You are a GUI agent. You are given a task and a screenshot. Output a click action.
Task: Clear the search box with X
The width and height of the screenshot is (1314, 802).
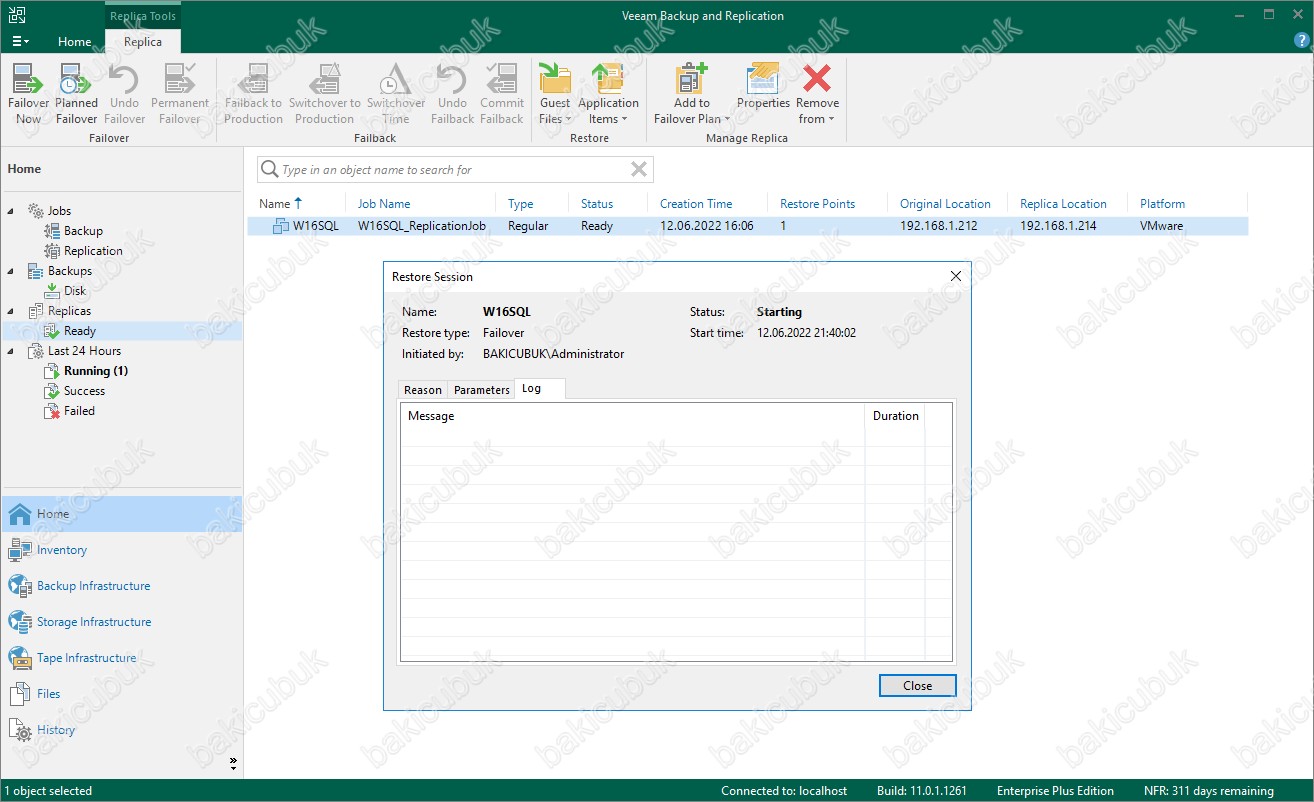click(639, 170)
